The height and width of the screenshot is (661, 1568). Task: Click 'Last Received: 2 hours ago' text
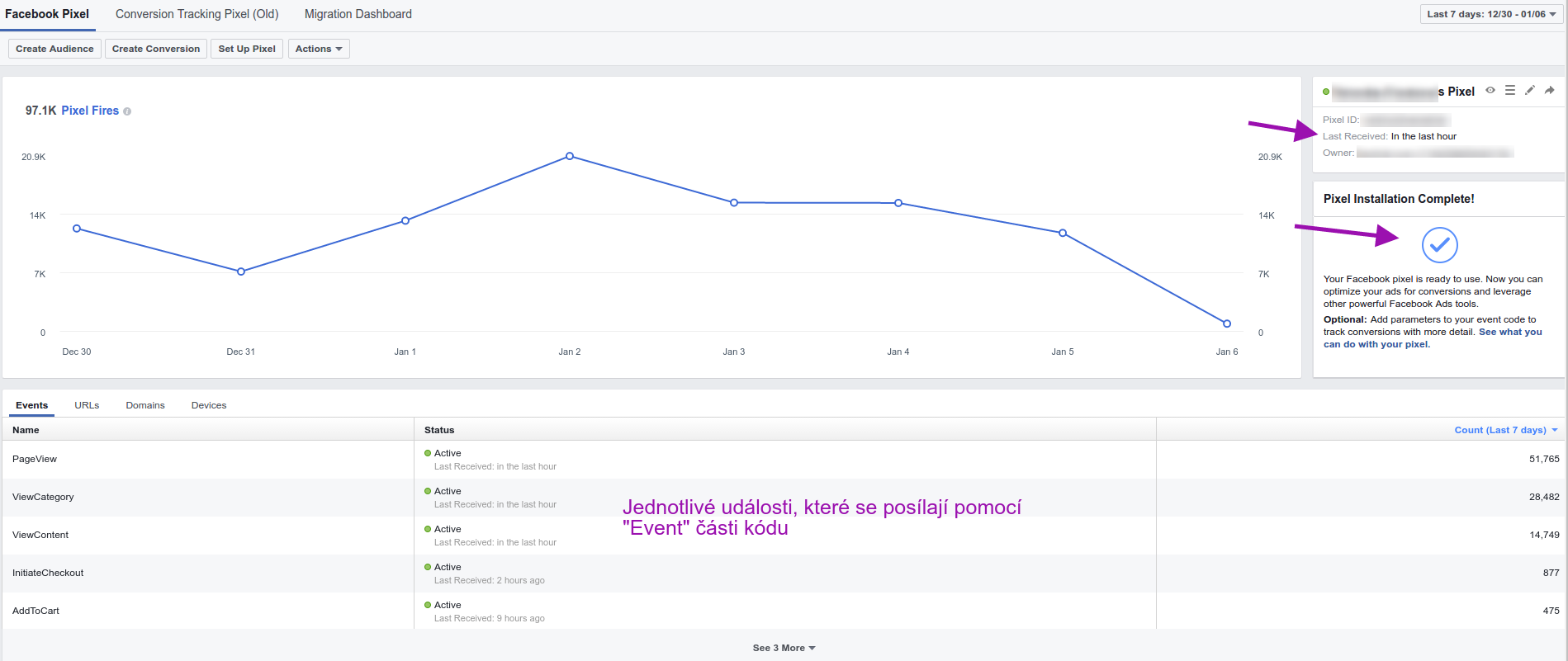(x=490, y=580)
